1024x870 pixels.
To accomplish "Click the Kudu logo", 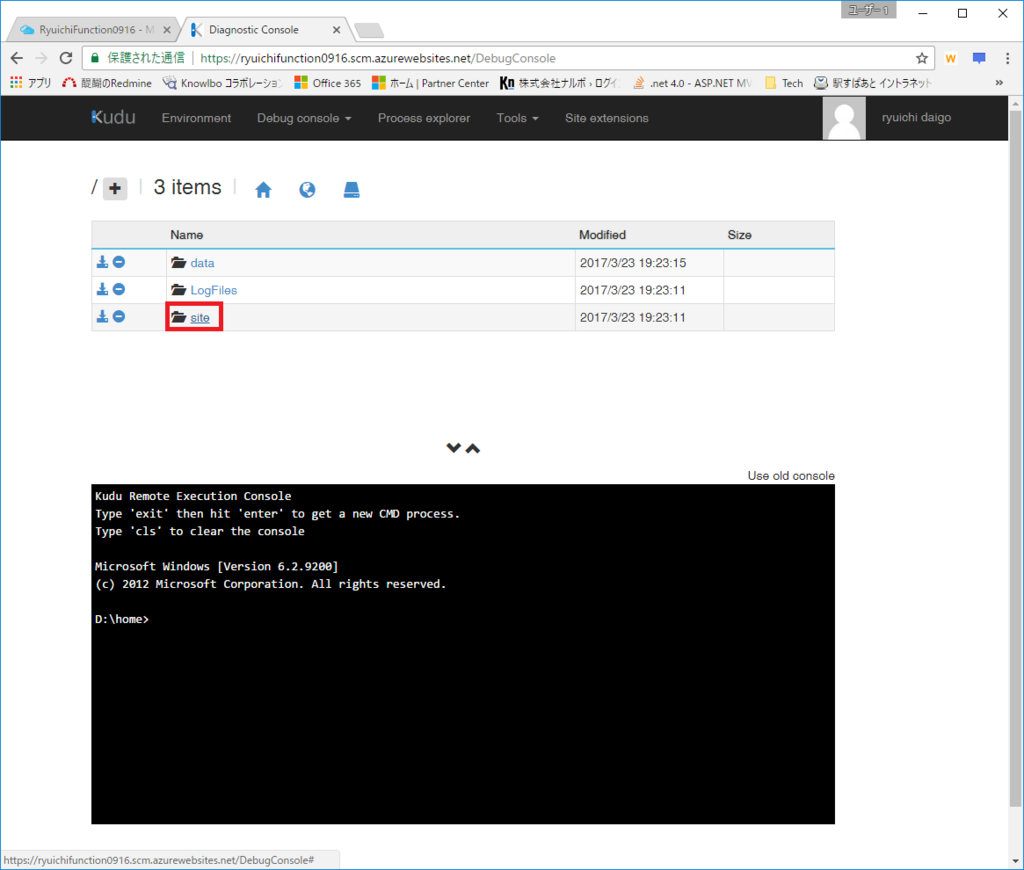I will (114, 118).
